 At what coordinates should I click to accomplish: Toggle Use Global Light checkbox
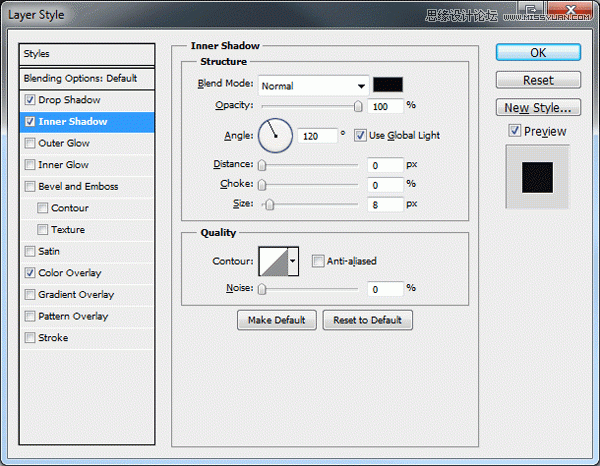[x=361, y=135]
